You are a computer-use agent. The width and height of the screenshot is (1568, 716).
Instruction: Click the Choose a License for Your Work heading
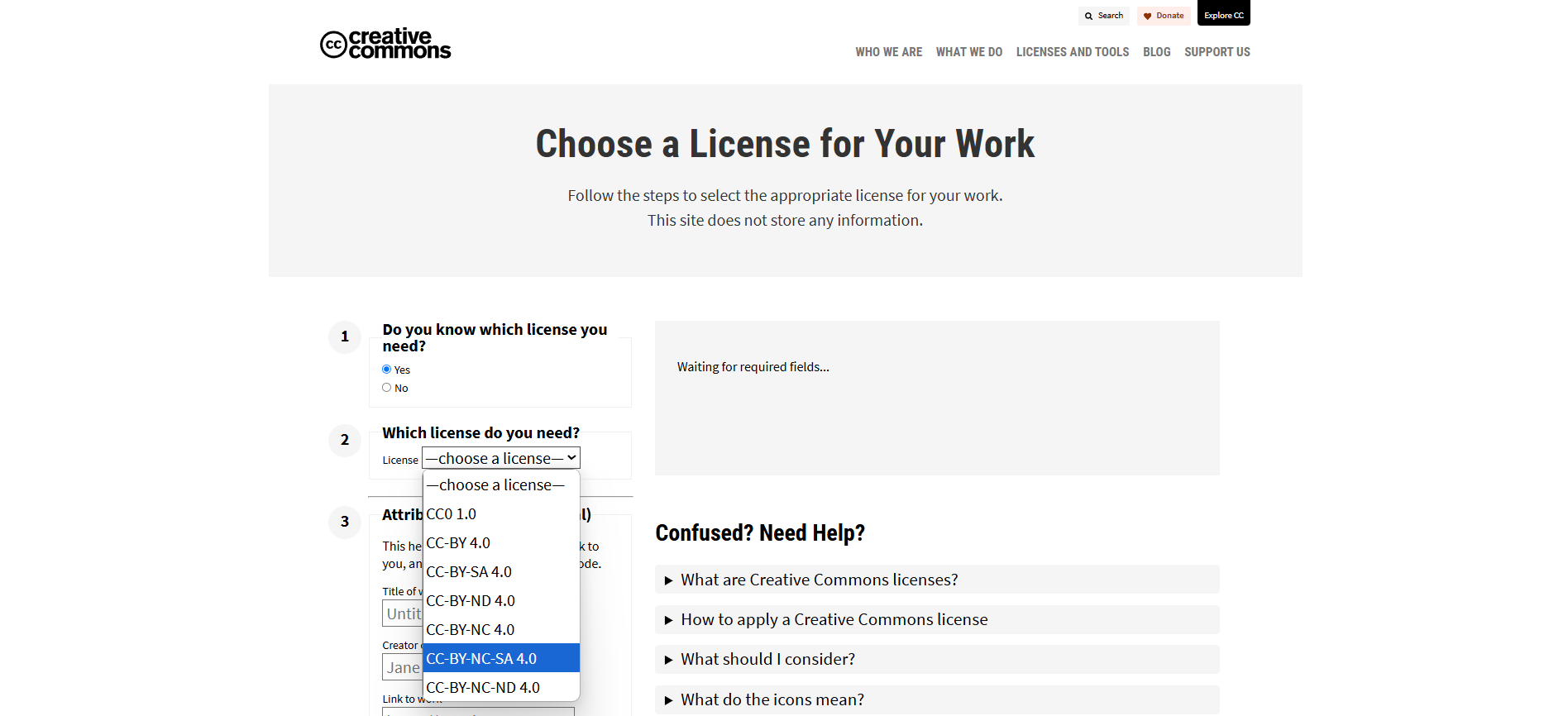pyautogui.click(x=785, y=144)
